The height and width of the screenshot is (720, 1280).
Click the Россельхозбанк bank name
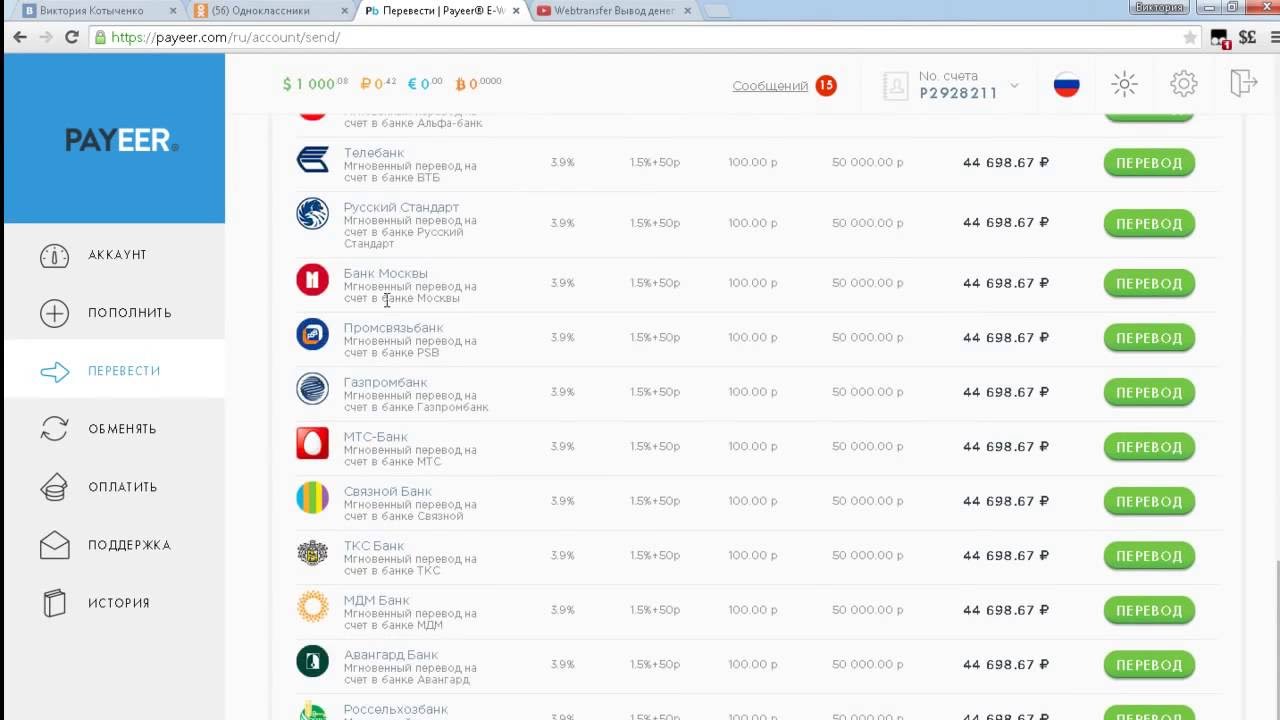tap(396, 710)
